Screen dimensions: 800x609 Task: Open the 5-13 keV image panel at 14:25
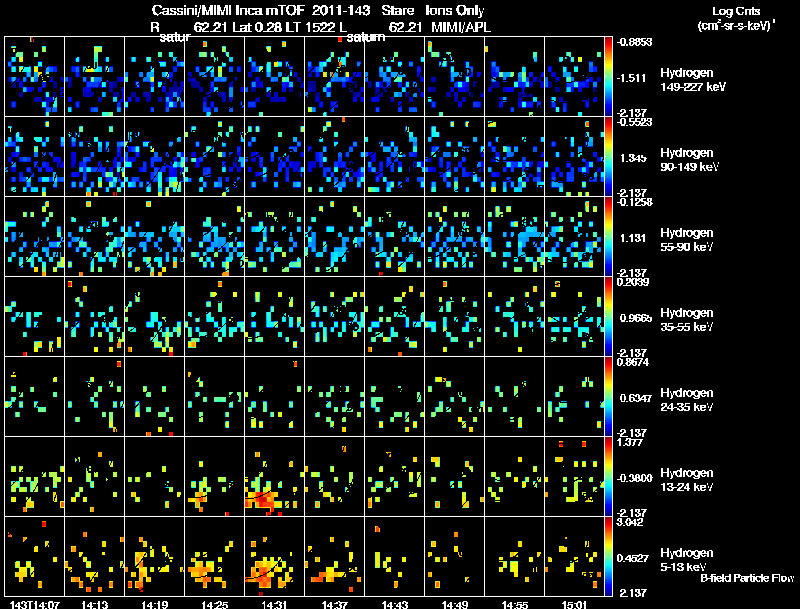[215, 557]
